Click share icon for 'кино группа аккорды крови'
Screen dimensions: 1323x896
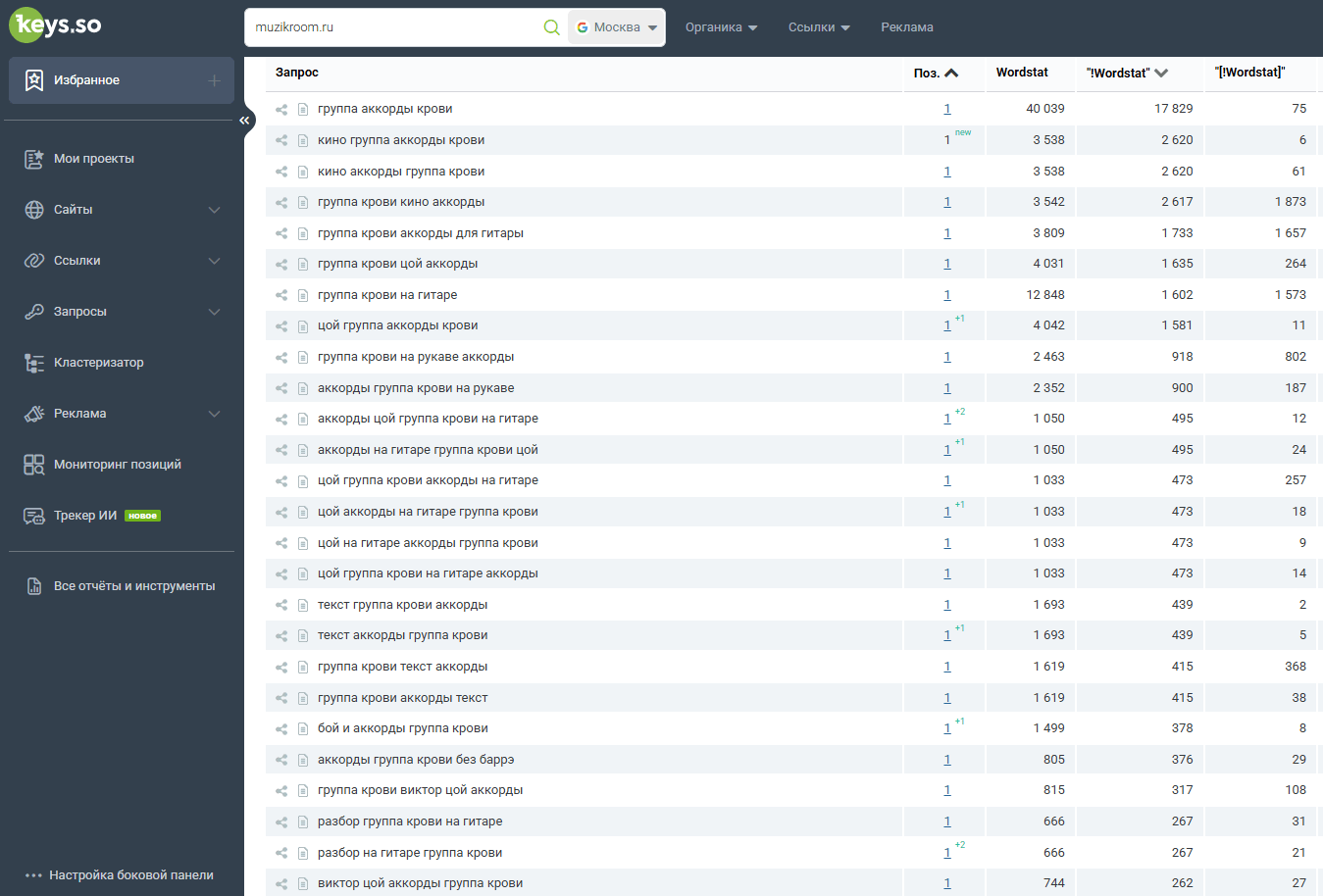[x=281, y=140]
